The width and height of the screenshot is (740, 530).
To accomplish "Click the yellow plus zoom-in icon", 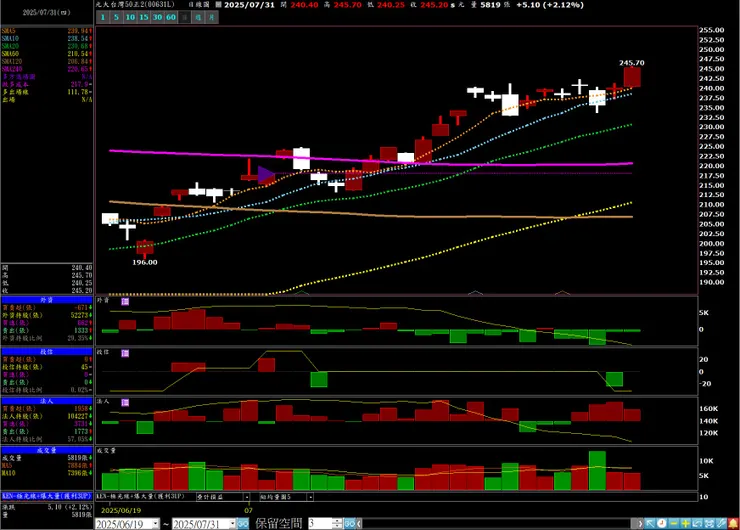I will [685, 523].
